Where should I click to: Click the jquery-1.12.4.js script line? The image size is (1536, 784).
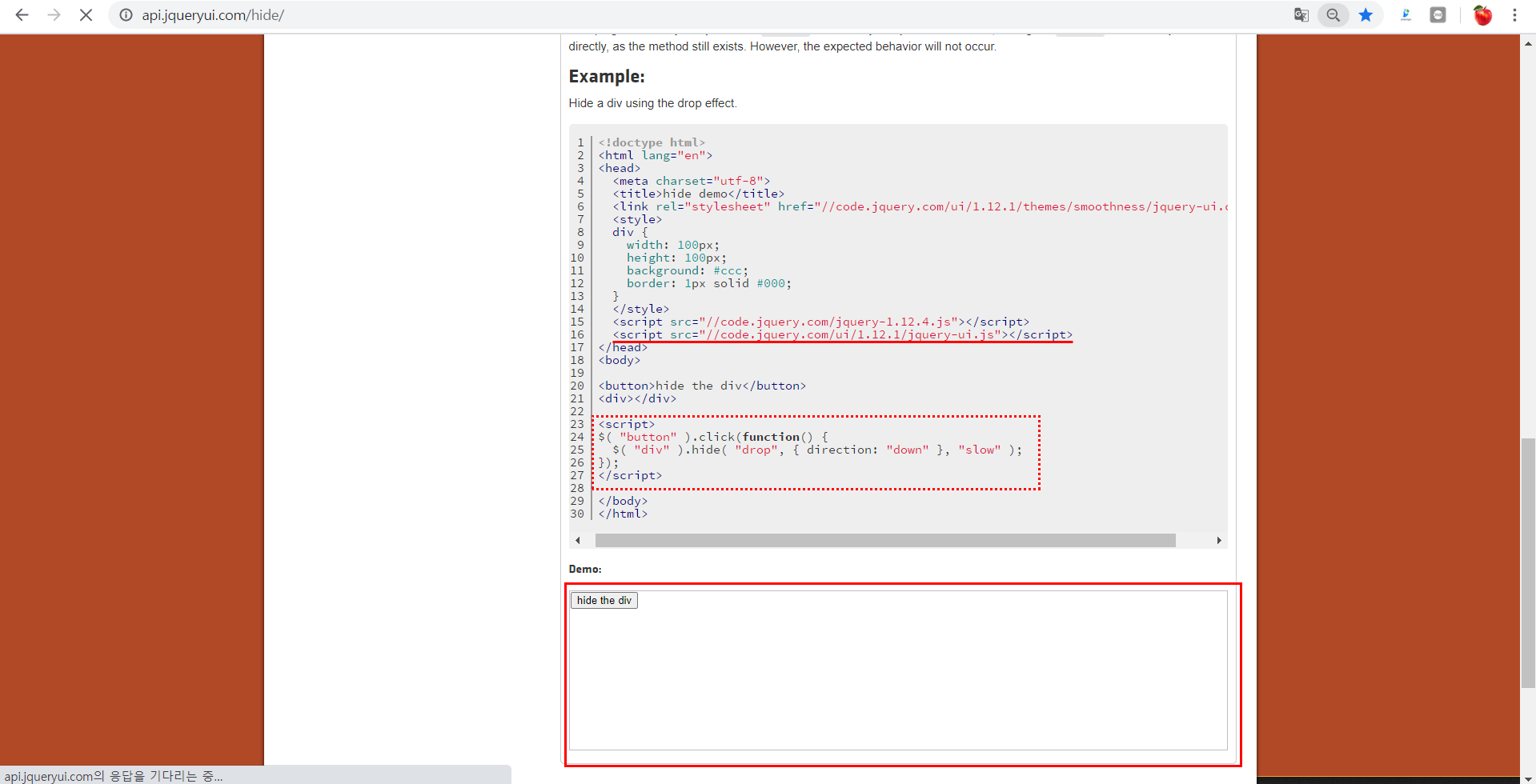[x=821, y=322]
